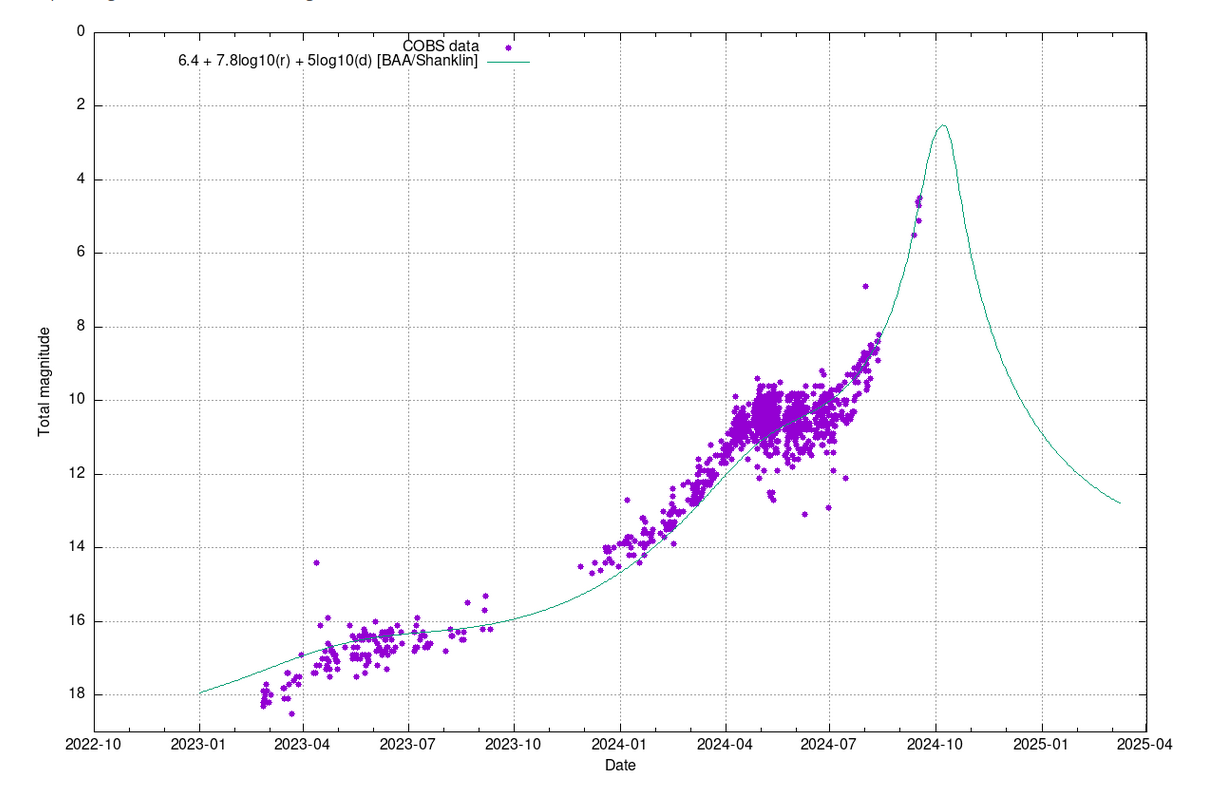This screenshot has width=1221, height=808.
Task: Click the right end of the green curve
Action: (1120, 503)
